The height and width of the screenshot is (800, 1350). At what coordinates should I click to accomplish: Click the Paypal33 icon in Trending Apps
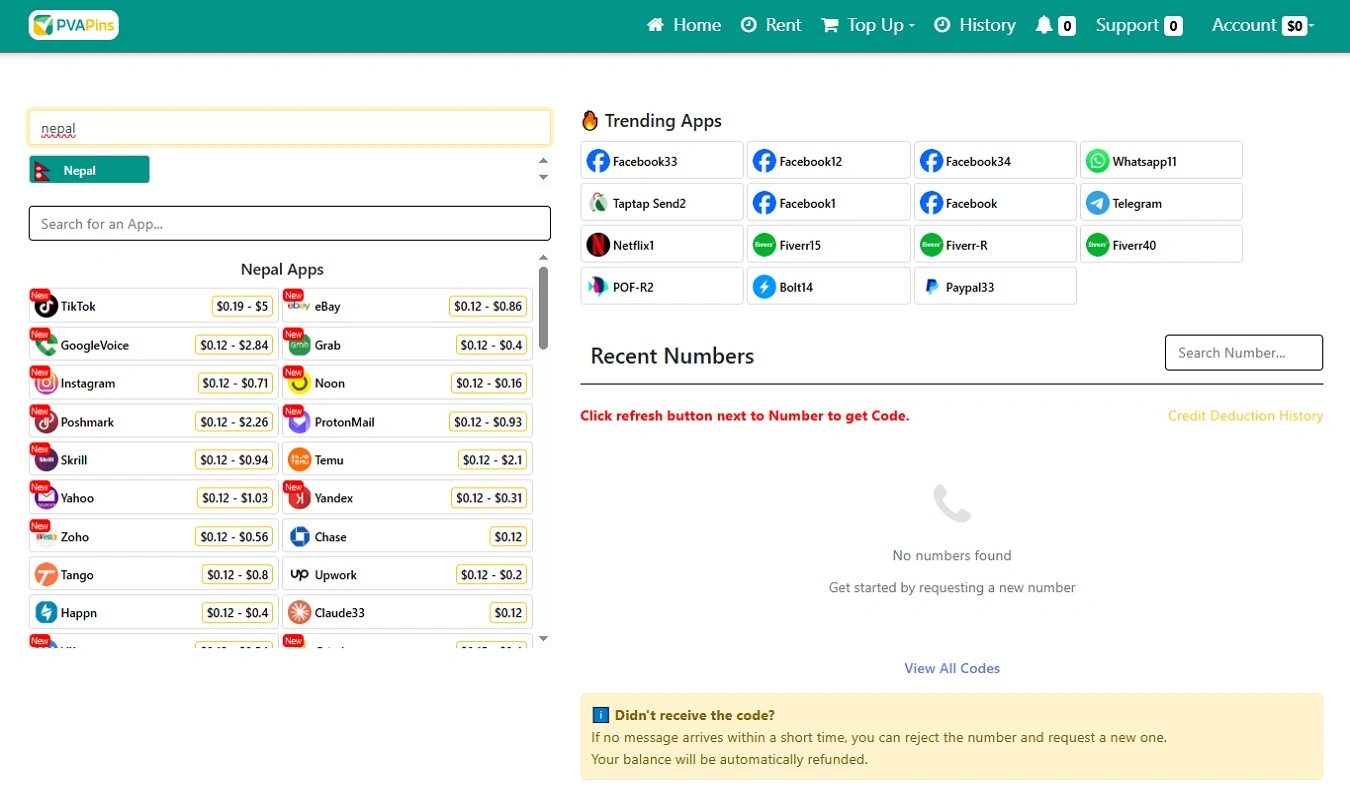932,287
